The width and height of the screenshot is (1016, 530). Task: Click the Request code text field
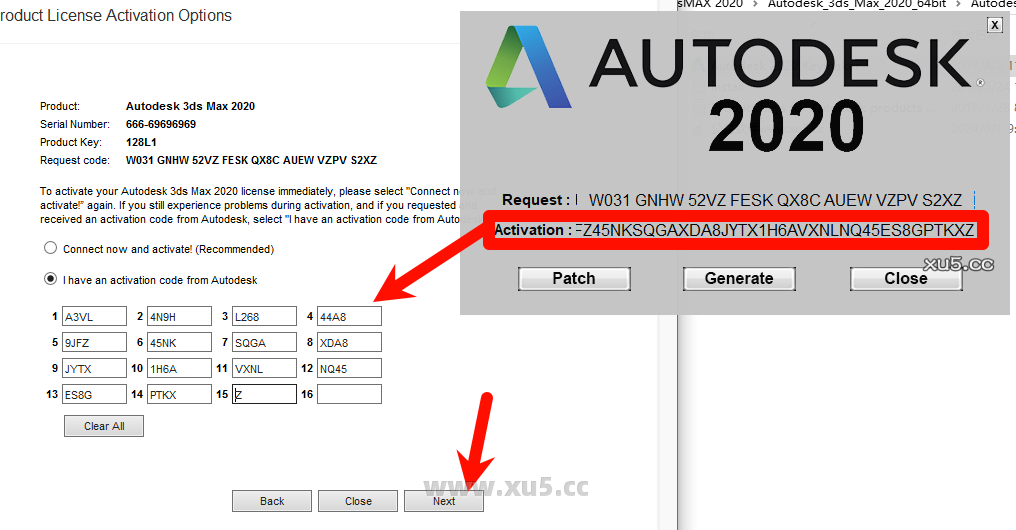click(x=774, y=200)
